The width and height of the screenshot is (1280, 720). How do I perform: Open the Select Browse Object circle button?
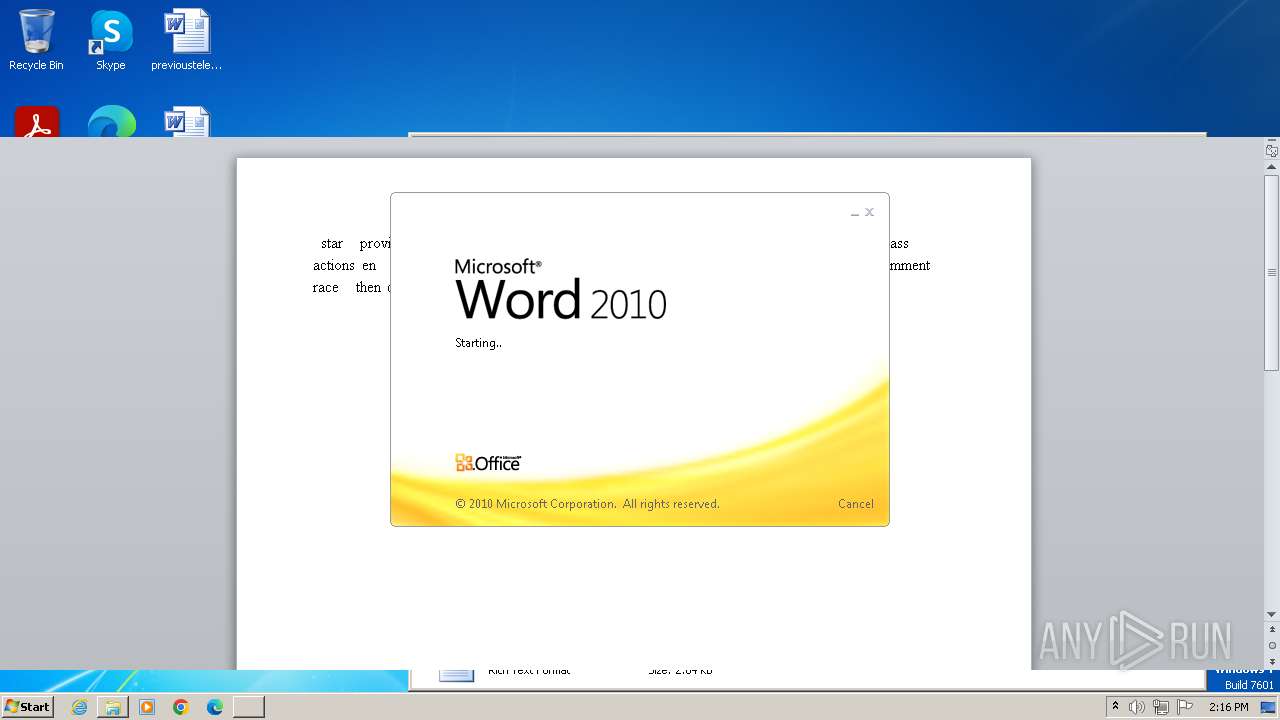click(1272, 646)
